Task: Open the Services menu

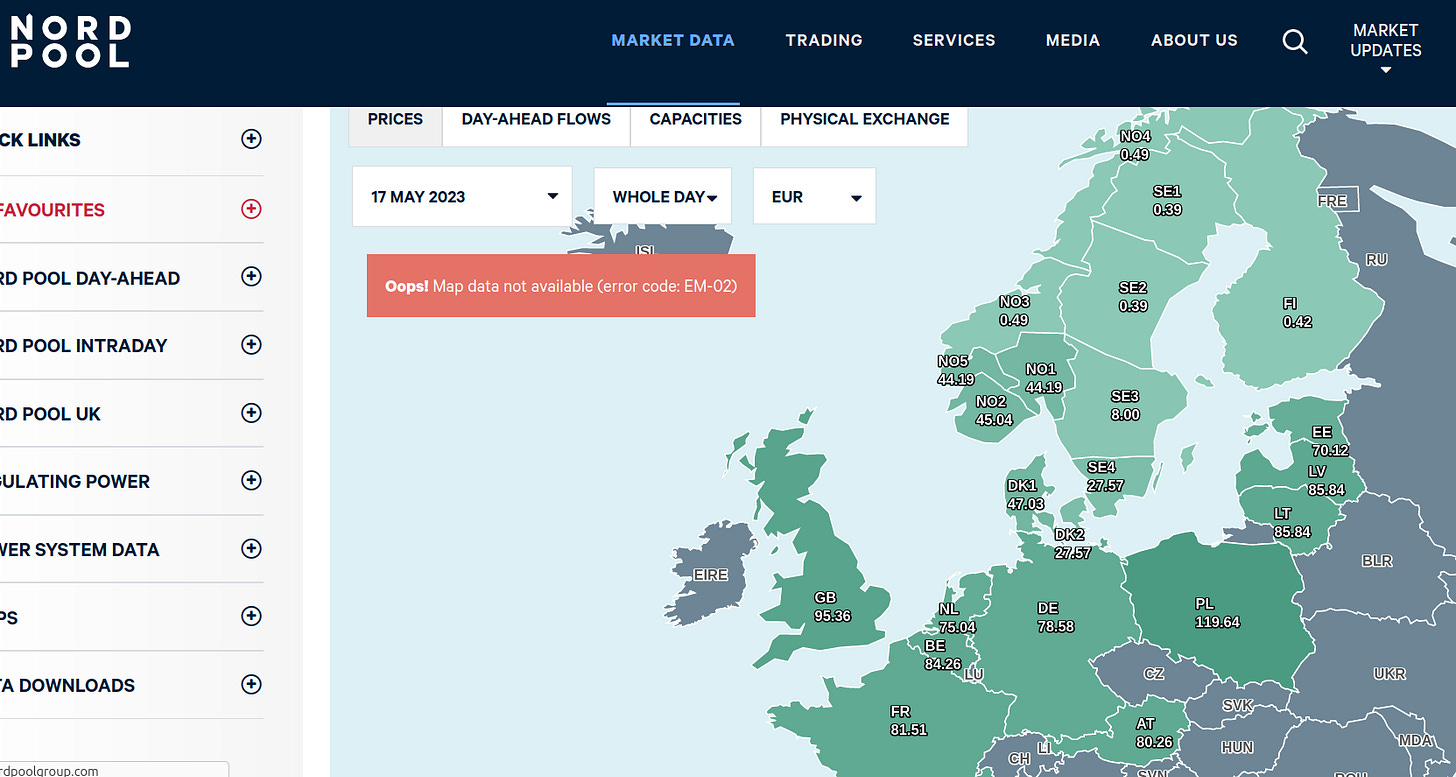Action: 954,41
